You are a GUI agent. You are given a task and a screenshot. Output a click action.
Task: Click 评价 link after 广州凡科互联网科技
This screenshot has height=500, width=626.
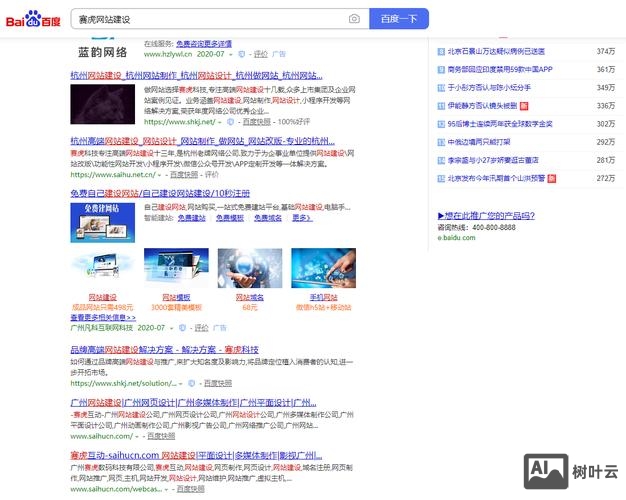tap(202, 328)
